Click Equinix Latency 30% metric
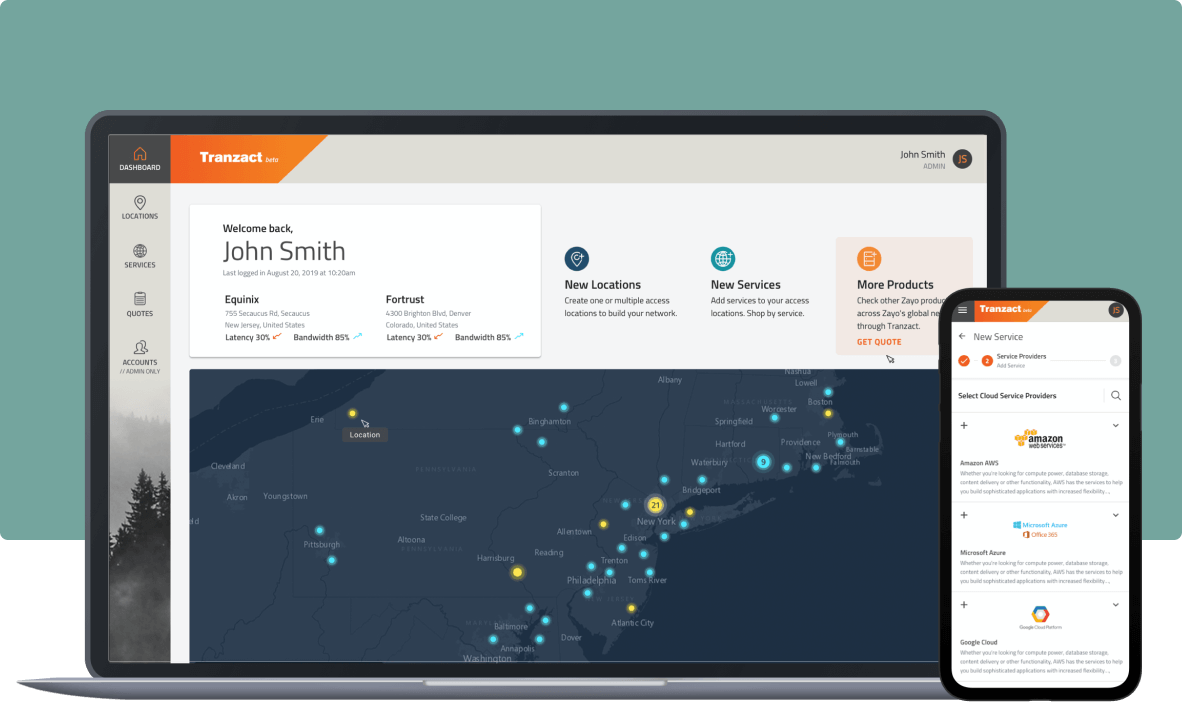Viewport: 1182px width, 702px height. pyautogui.click(x=253, y=337)
